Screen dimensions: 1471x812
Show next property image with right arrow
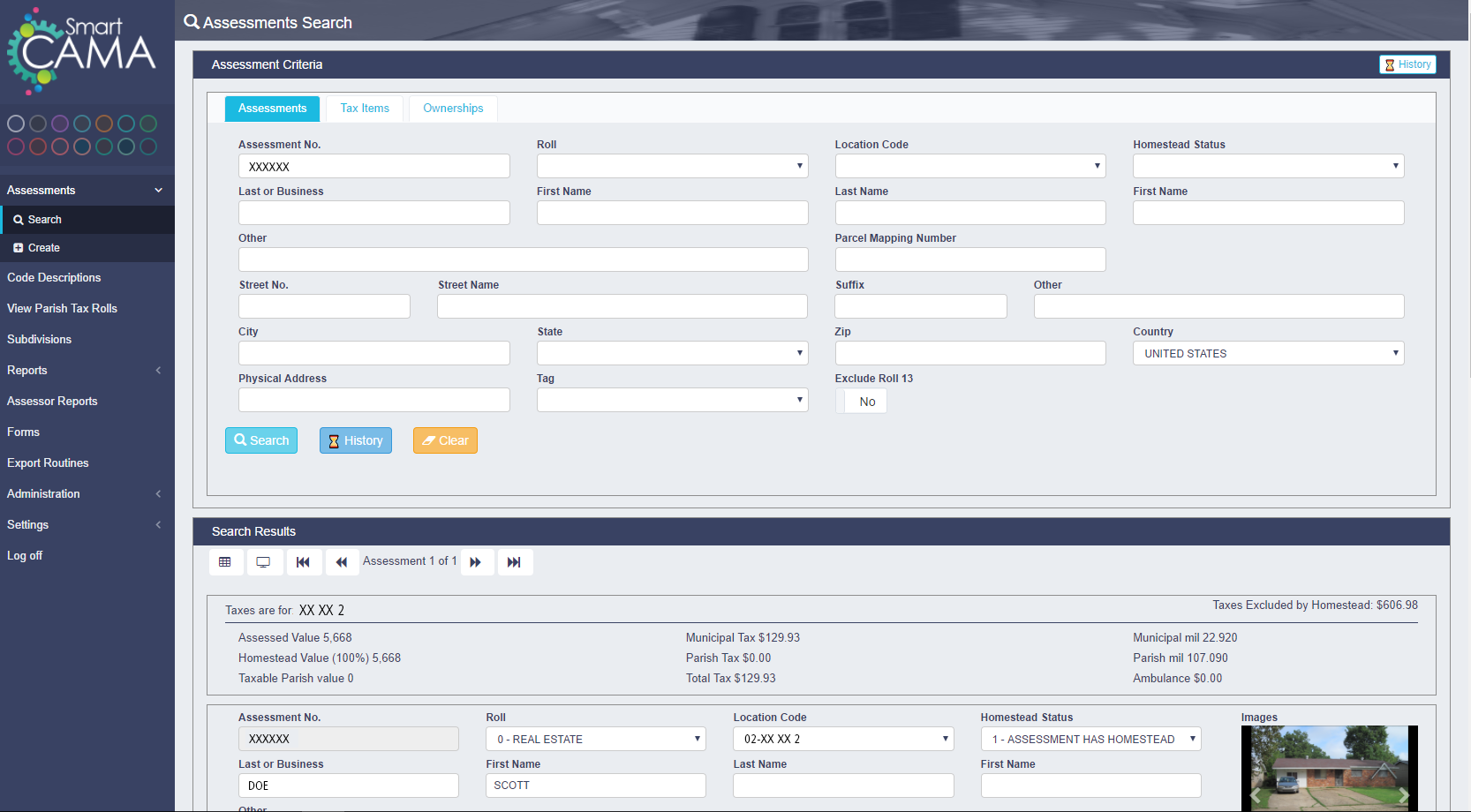click(1403, 795)
